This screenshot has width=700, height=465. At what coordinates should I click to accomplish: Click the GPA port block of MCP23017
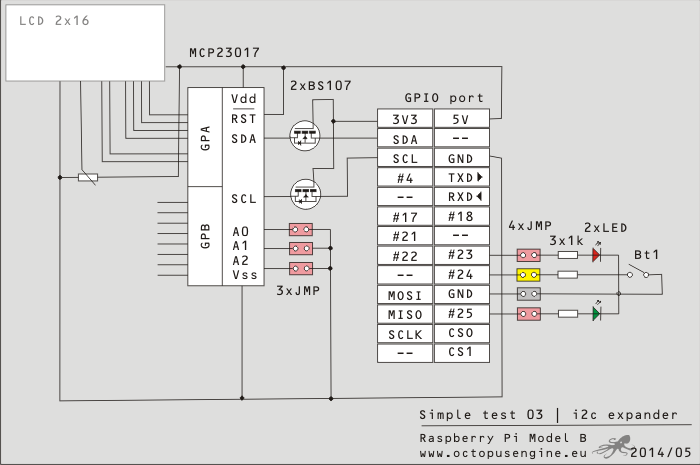205,137
